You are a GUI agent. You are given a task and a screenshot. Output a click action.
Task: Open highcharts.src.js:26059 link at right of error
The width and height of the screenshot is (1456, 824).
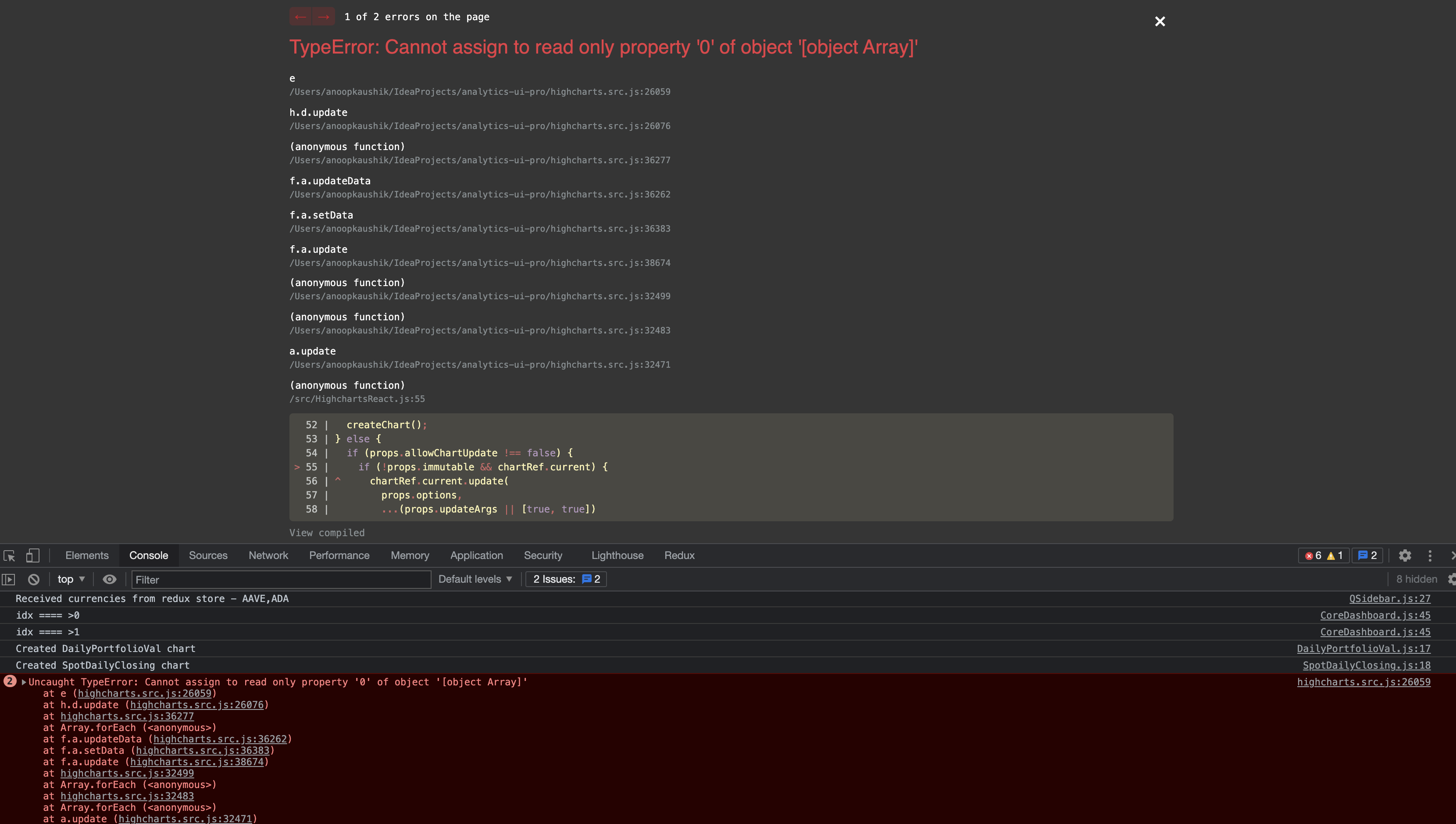click(x=1364, y=682)
